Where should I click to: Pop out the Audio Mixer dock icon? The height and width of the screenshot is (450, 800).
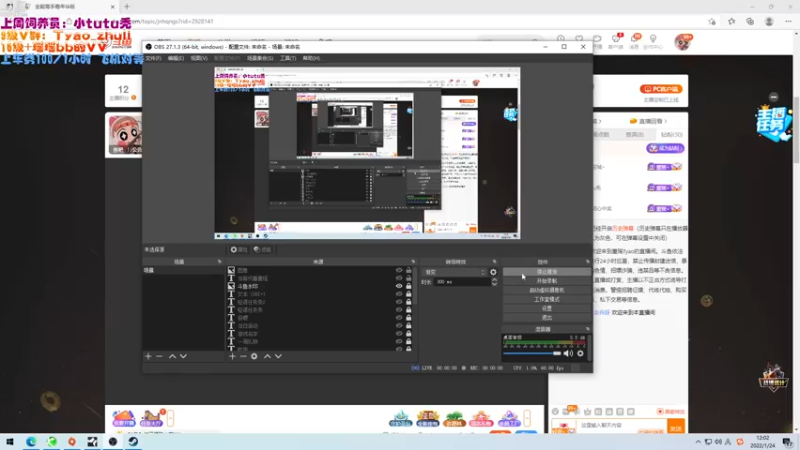tap(588, 329)
